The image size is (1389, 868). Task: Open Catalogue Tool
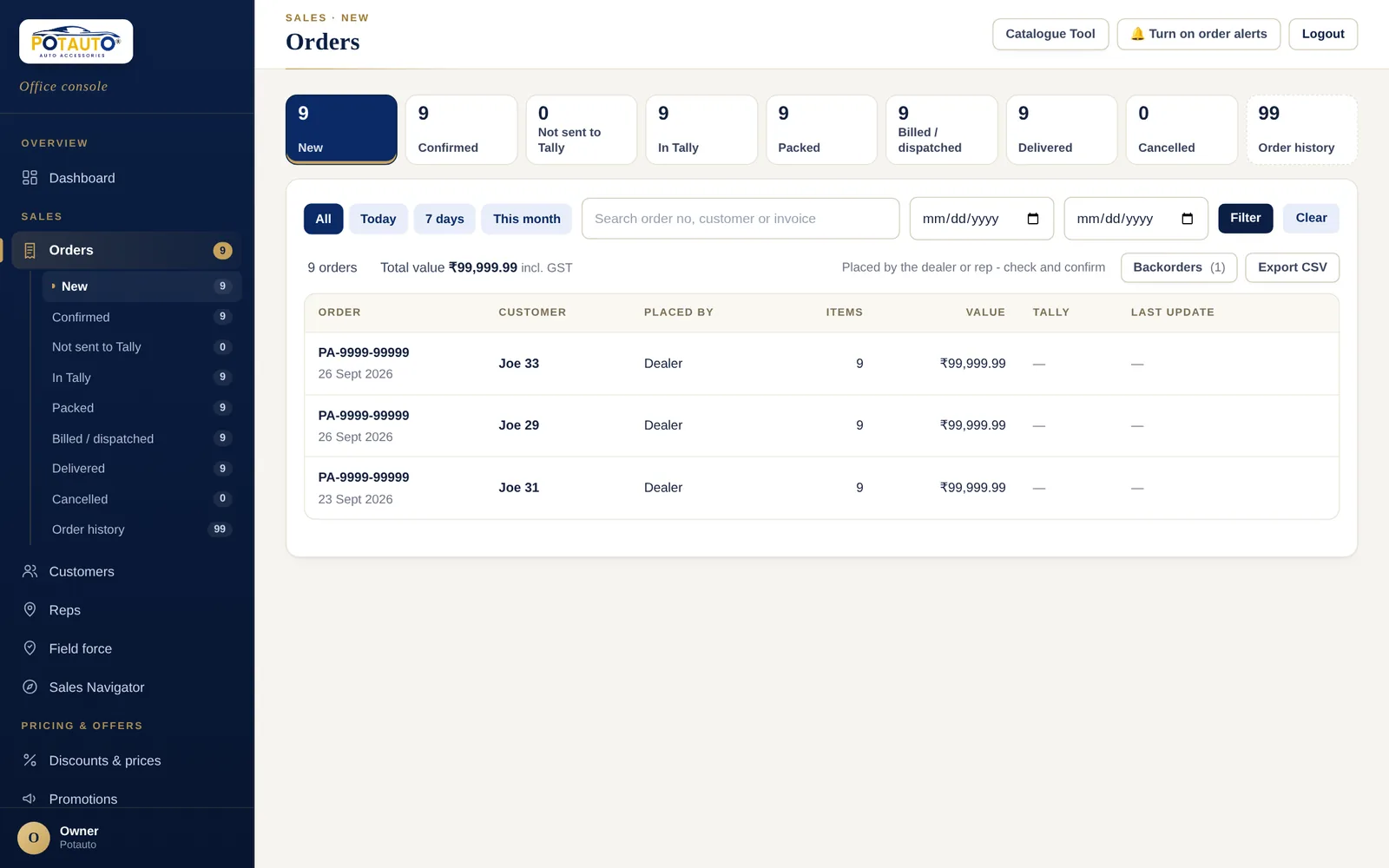pyautogui.click(x=1050, y=34)
